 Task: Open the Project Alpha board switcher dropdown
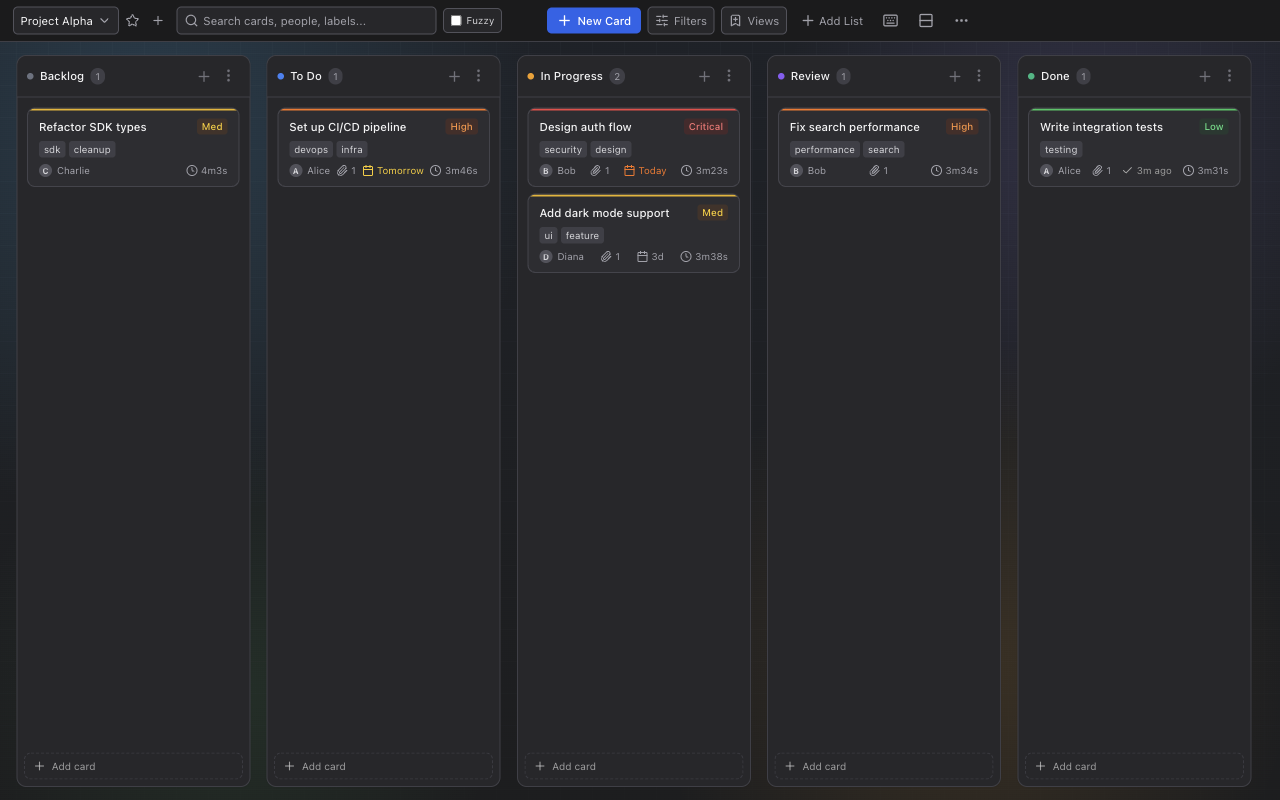tap(65, 20)
